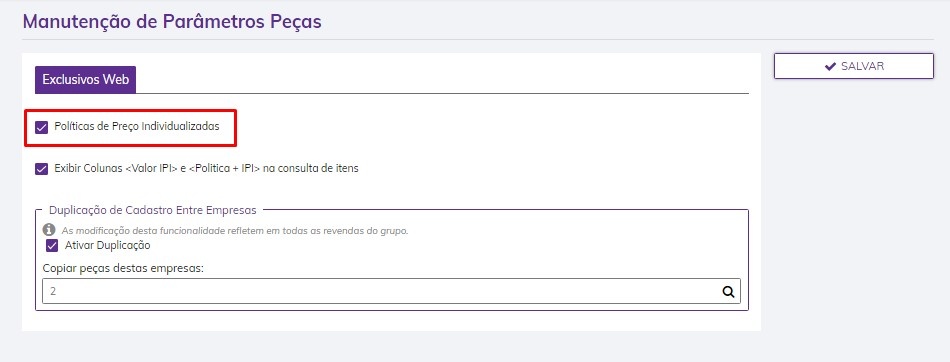Click the checkmark icon inside Salvar button
Viewport: 950px width, 362px height.
[x=830, y=66]
